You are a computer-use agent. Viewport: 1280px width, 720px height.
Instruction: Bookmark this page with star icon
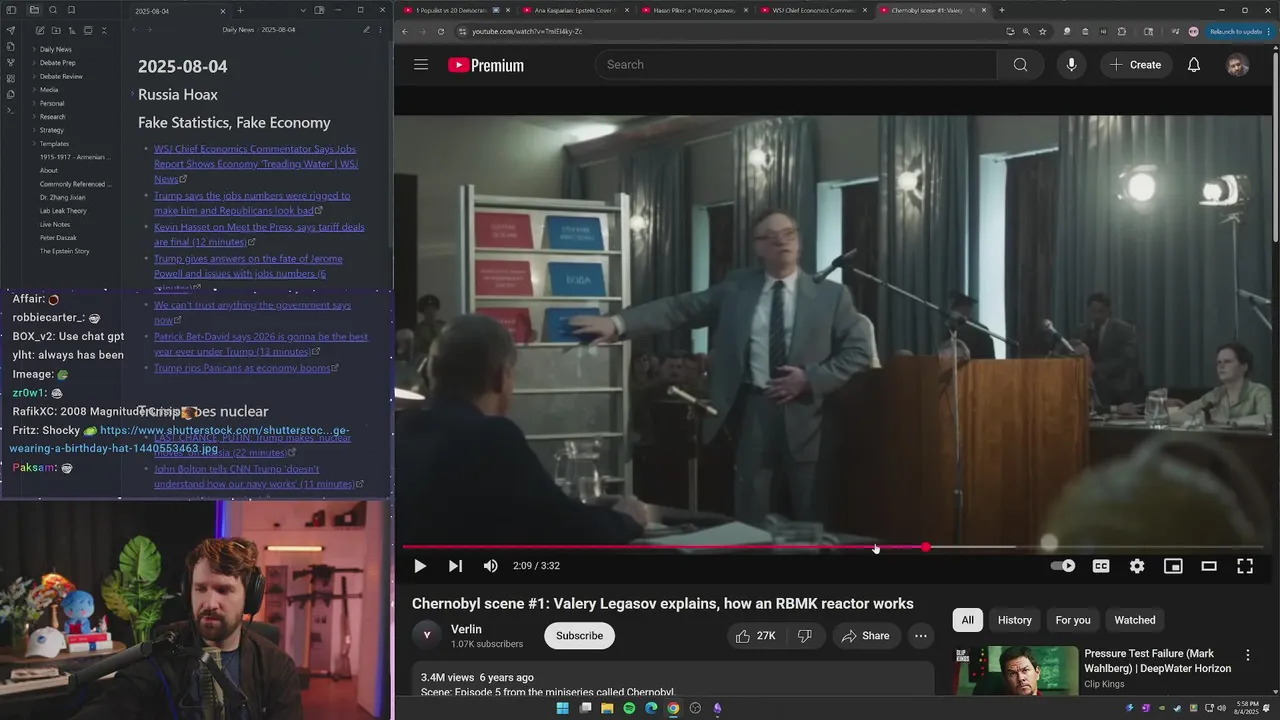1043,31
